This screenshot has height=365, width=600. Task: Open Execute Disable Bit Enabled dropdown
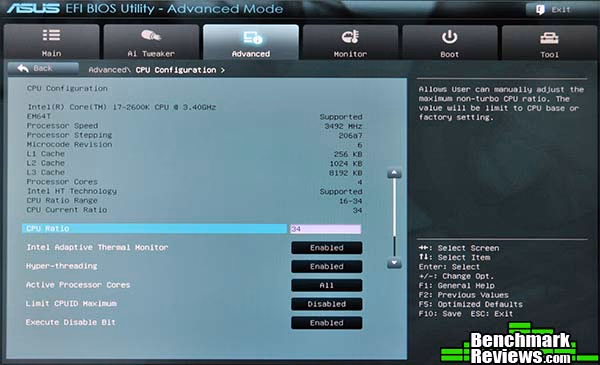(x=327, y=323)
